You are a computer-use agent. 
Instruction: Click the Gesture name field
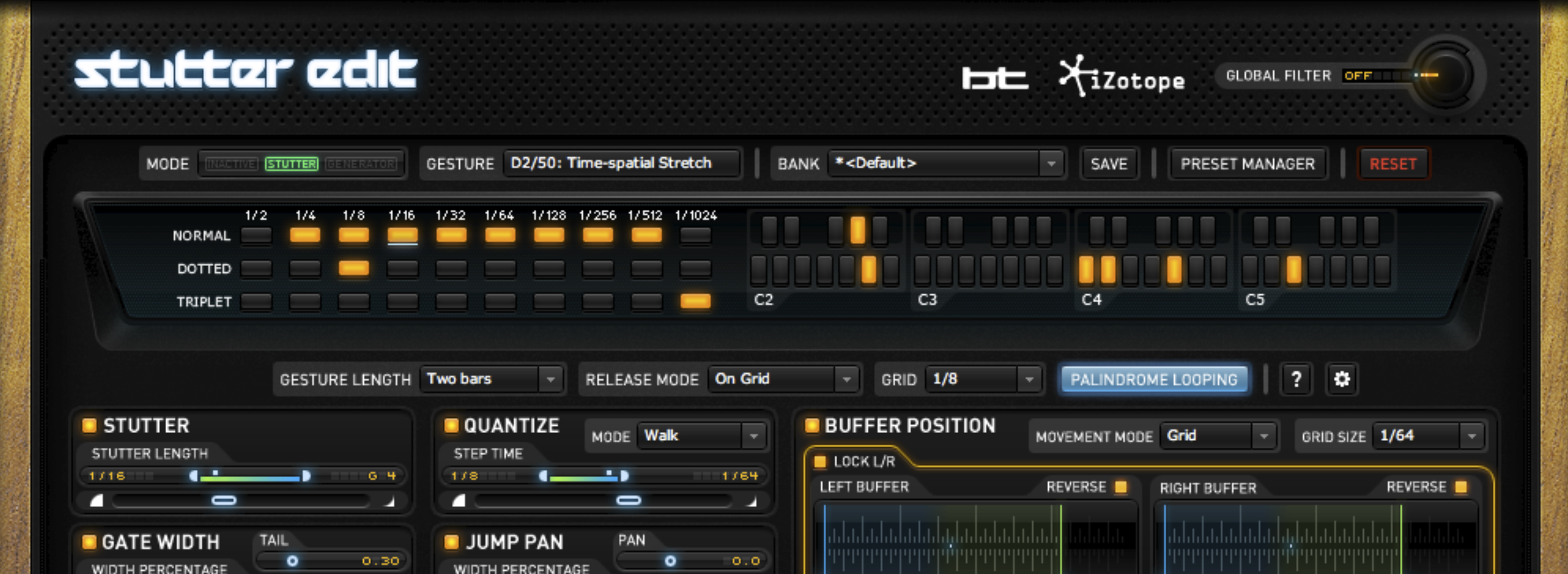coord(622,163)
